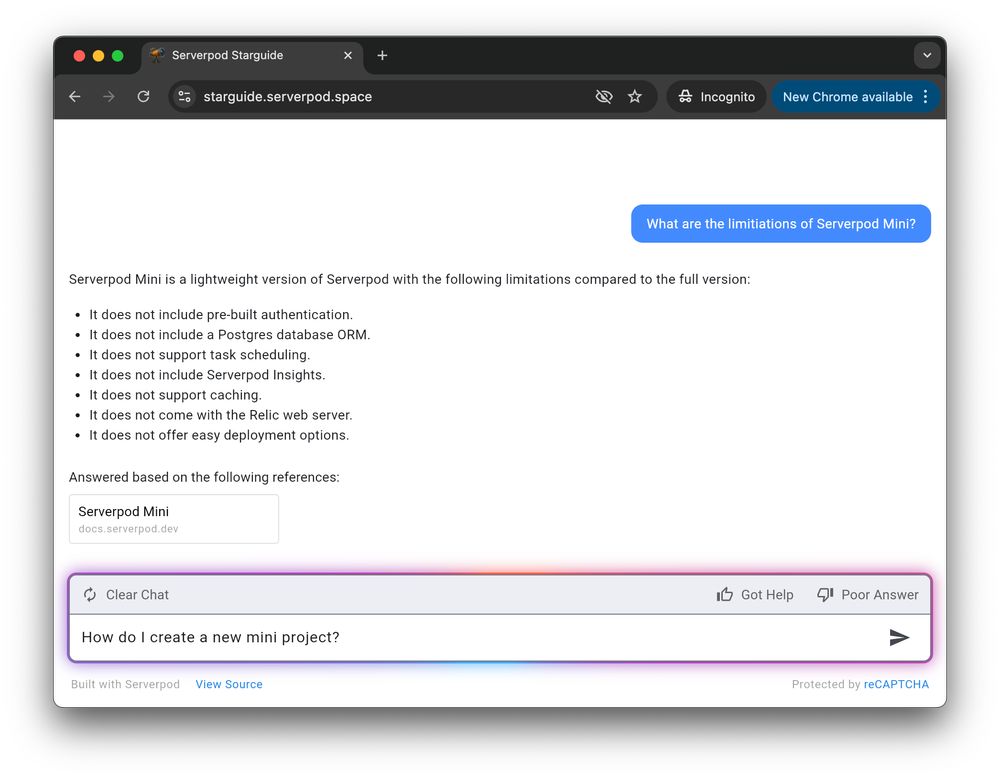Viewport: 1000px width, 778px height.
Task: Click 'It does not include pre-built authentication.'
Action: (x=221, y=314)
